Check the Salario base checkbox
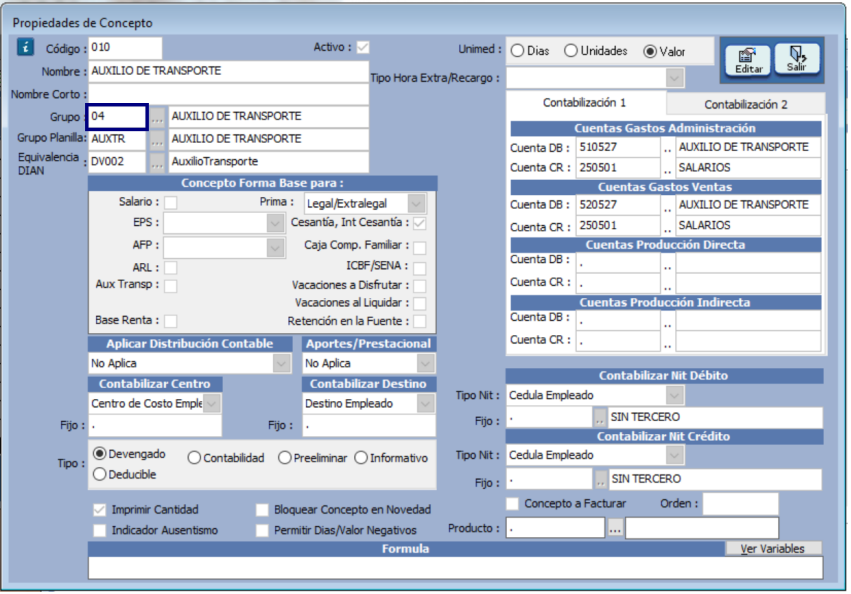The image size is (851, 594). pyautogui.click(x=170, y=203)
